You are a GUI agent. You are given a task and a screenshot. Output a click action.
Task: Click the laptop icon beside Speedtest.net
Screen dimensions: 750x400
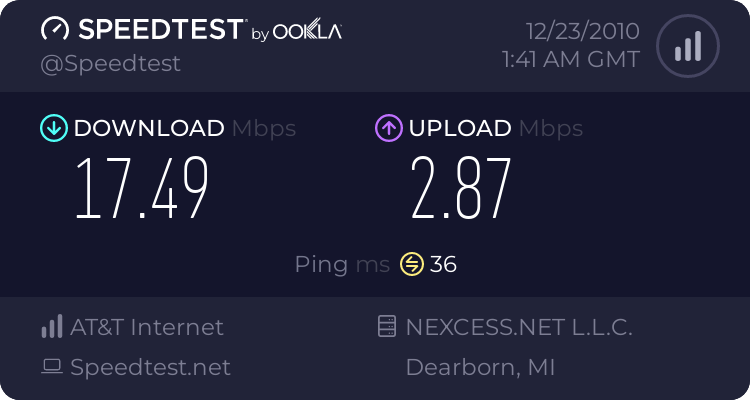(x=51, y=367)
